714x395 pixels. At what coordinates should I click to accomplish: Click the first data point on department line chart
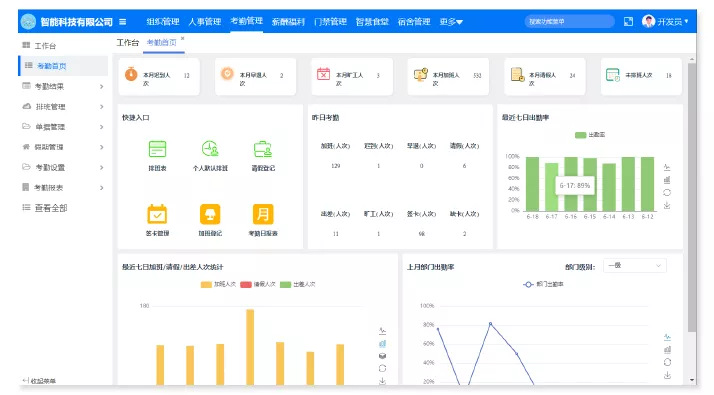point(438,329)
